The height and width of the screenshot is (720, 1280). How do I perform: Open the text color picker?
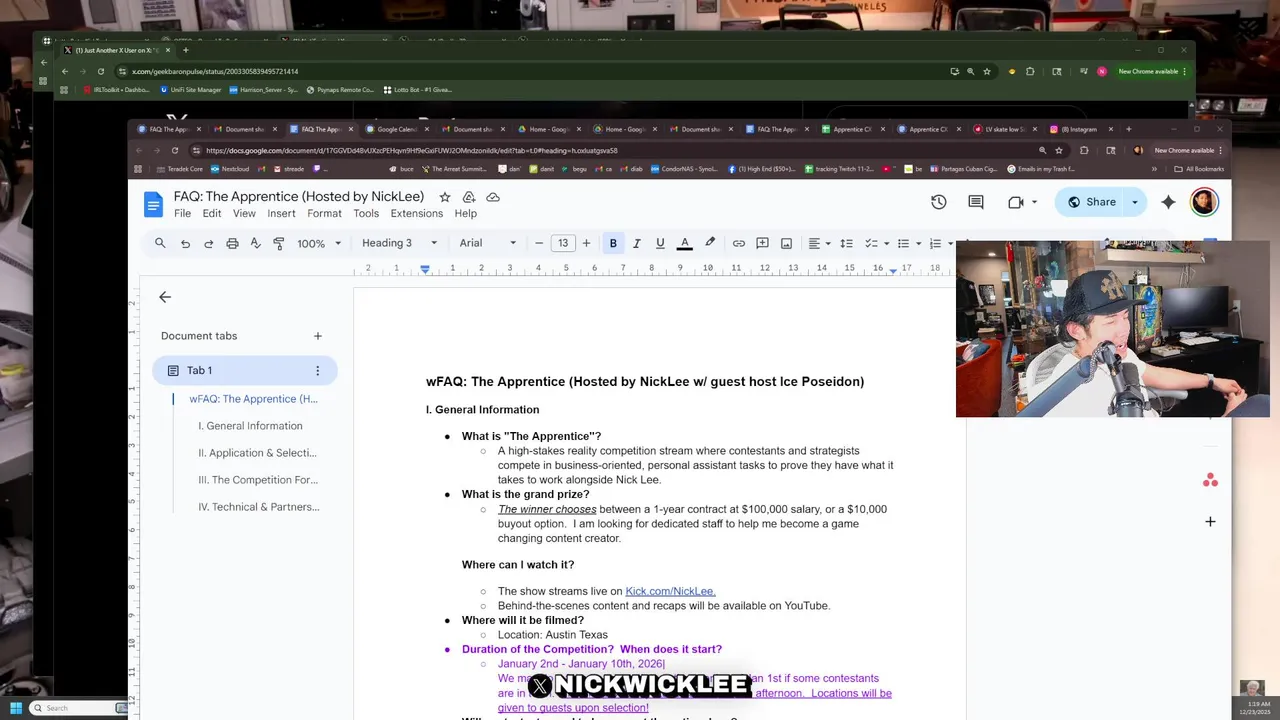click(685, 243)
